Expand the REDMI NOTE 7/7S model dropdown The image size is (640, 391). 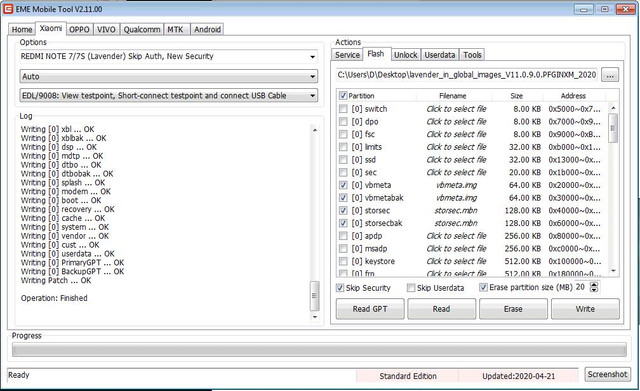312,57
